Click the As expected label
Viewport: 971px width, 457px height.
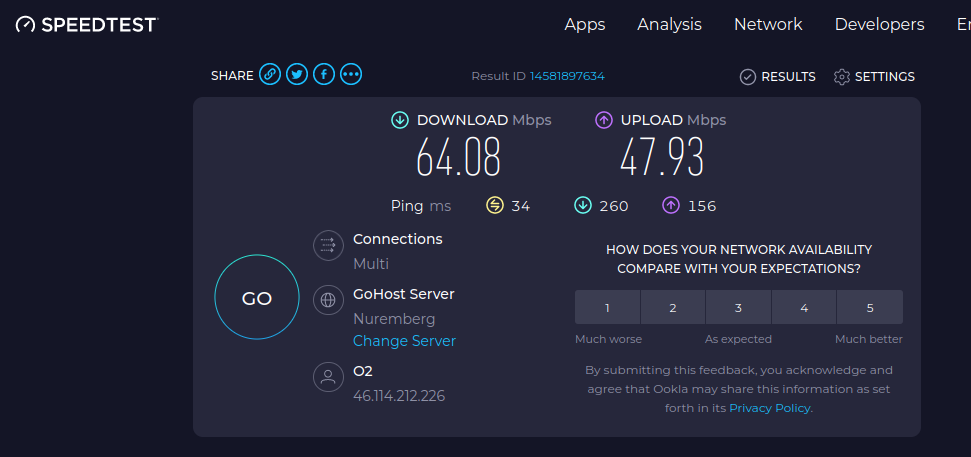coord(738,339)
